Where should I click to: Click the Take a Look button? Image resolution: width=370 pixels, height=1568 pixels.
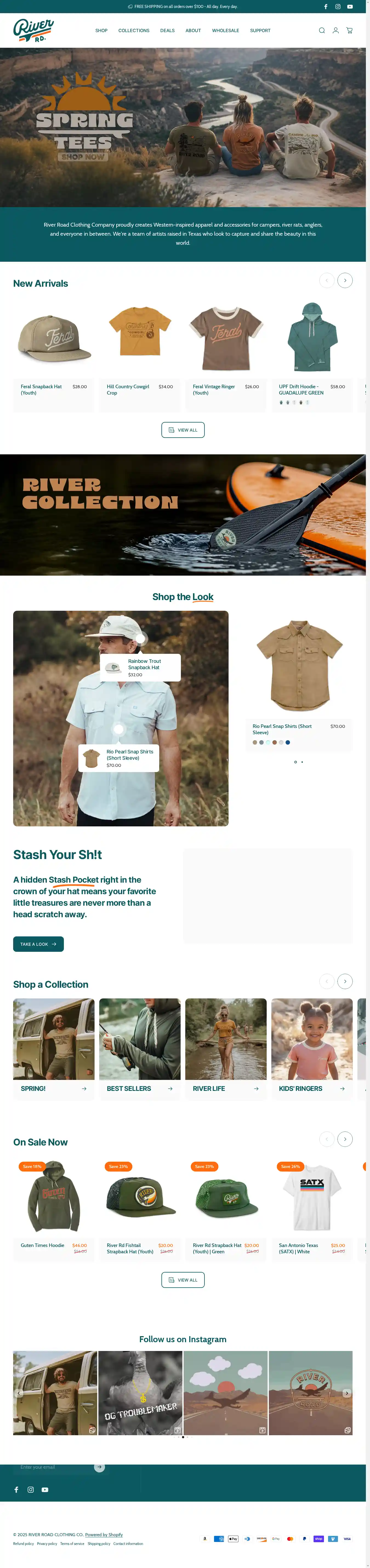coord(38,944)
